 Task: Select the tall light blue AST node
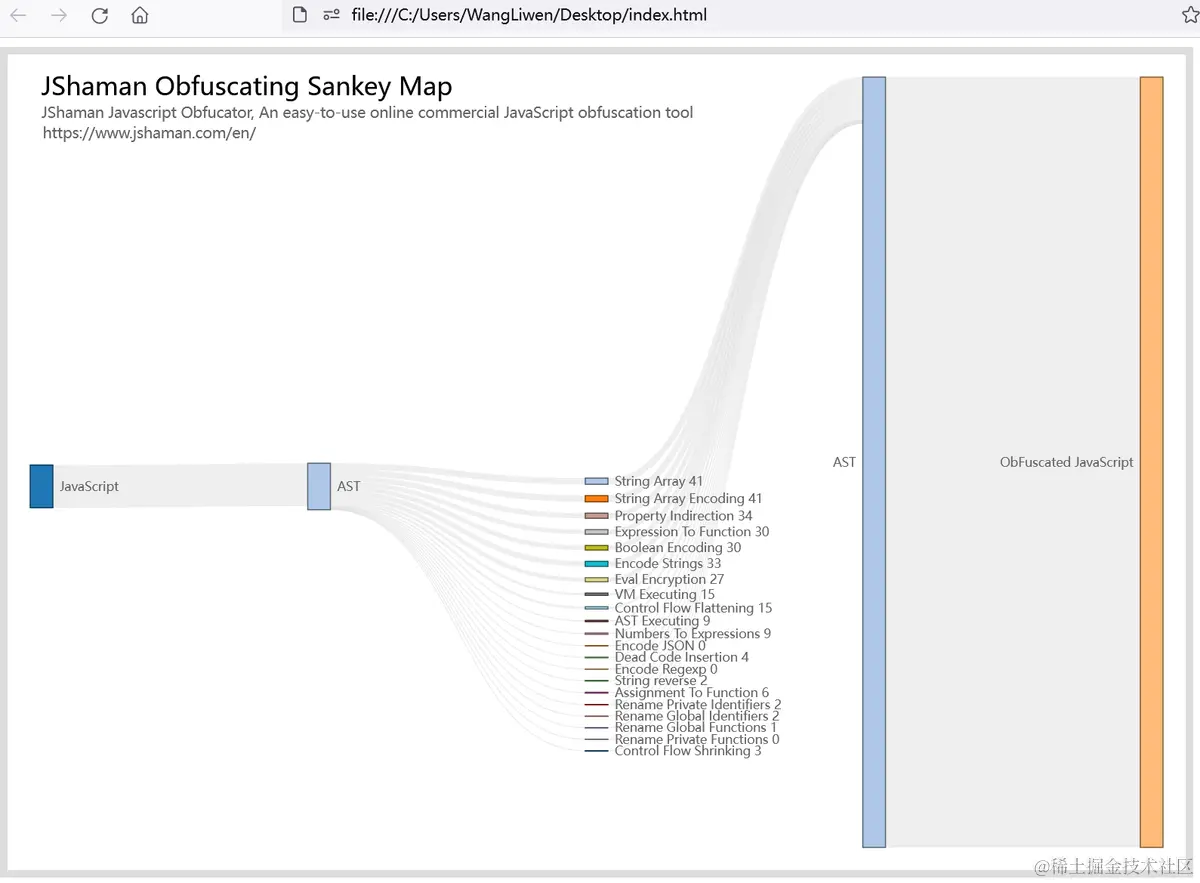click(x=874, y=462)
